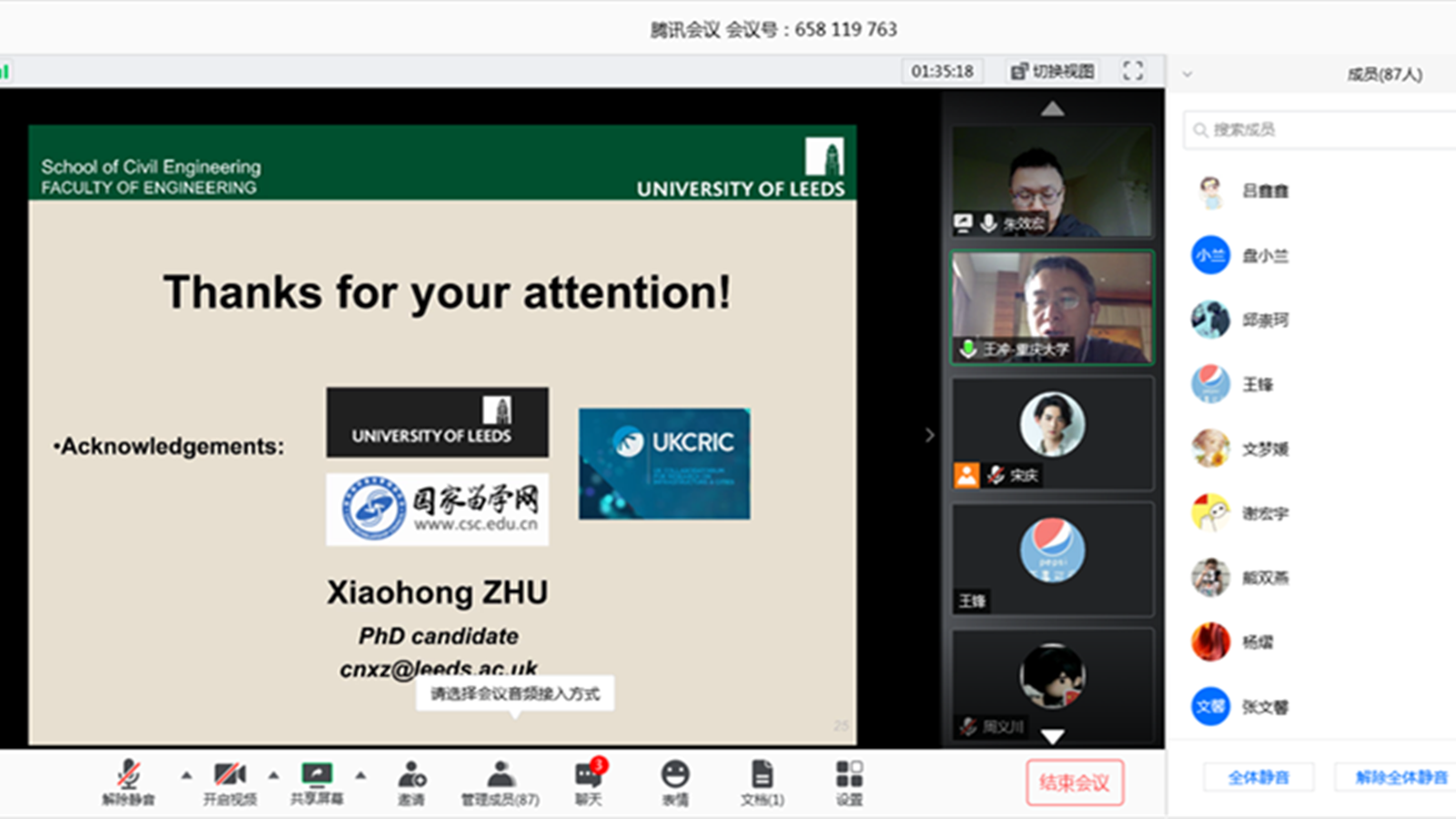The image size is (1456, 819).
Task: Click the 搜索成员 search members field
Action: click(1319, 129)
